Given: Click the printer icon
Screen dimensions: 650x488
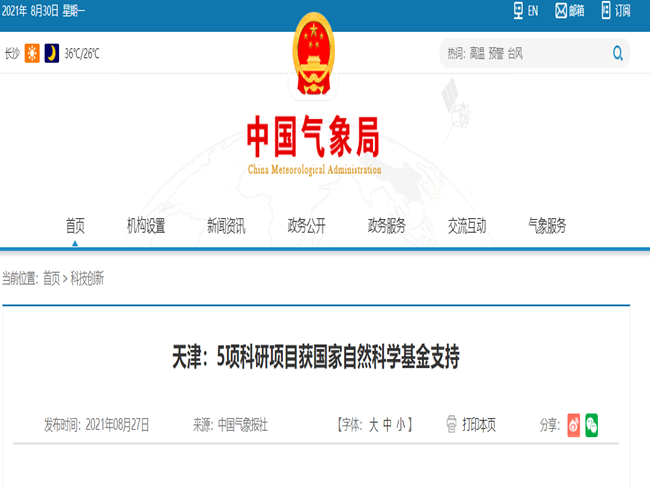Looking at the screenshot, I should coord(451,424).
